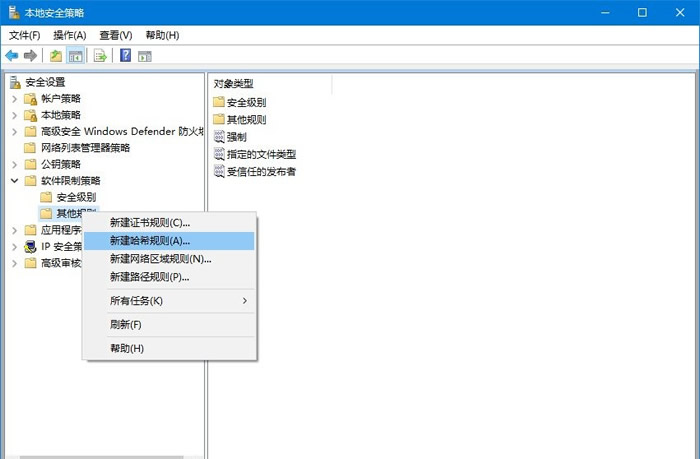Viewport: 700px width, 459px height.
Task: Click the 受信任的发布者 policy icon
Action: click(x=219, y=171)
